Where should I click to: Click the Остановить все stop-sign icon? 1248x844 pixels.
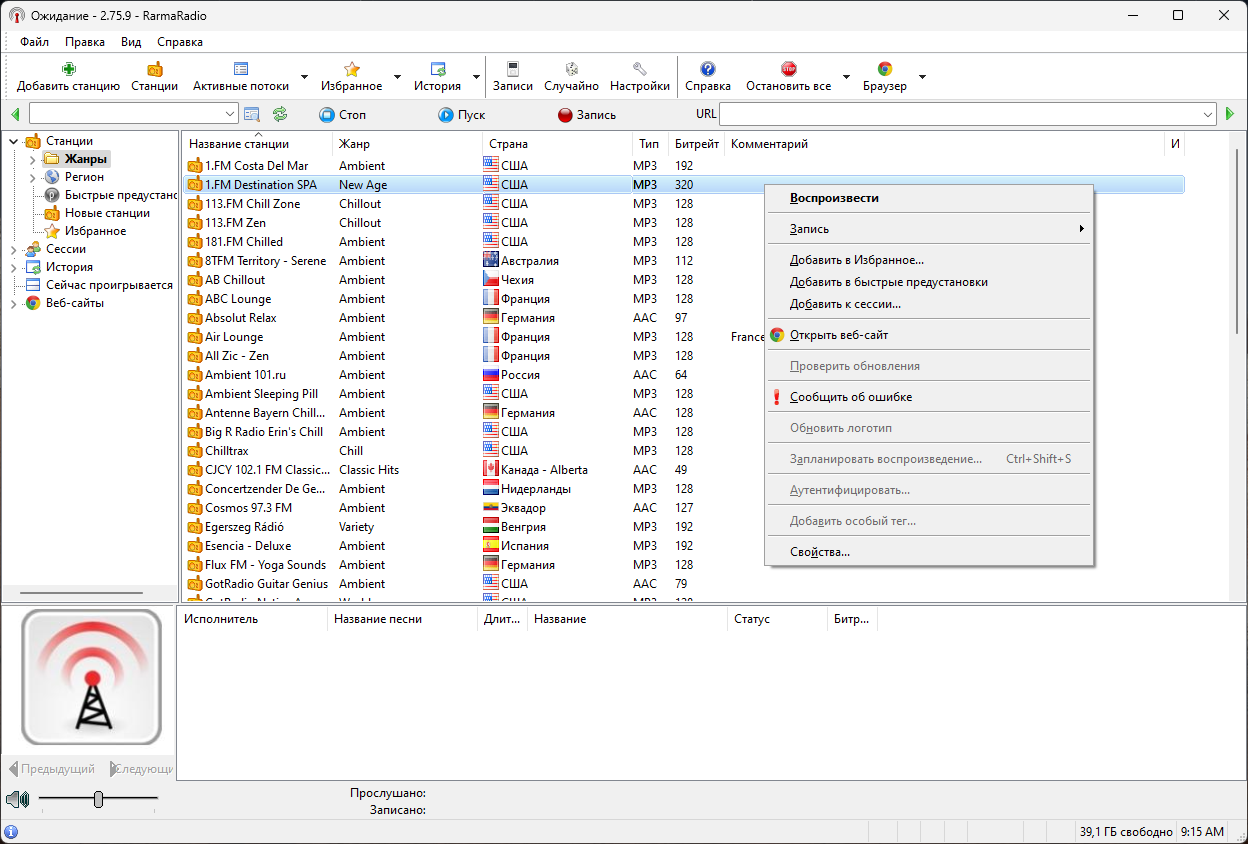788,69
